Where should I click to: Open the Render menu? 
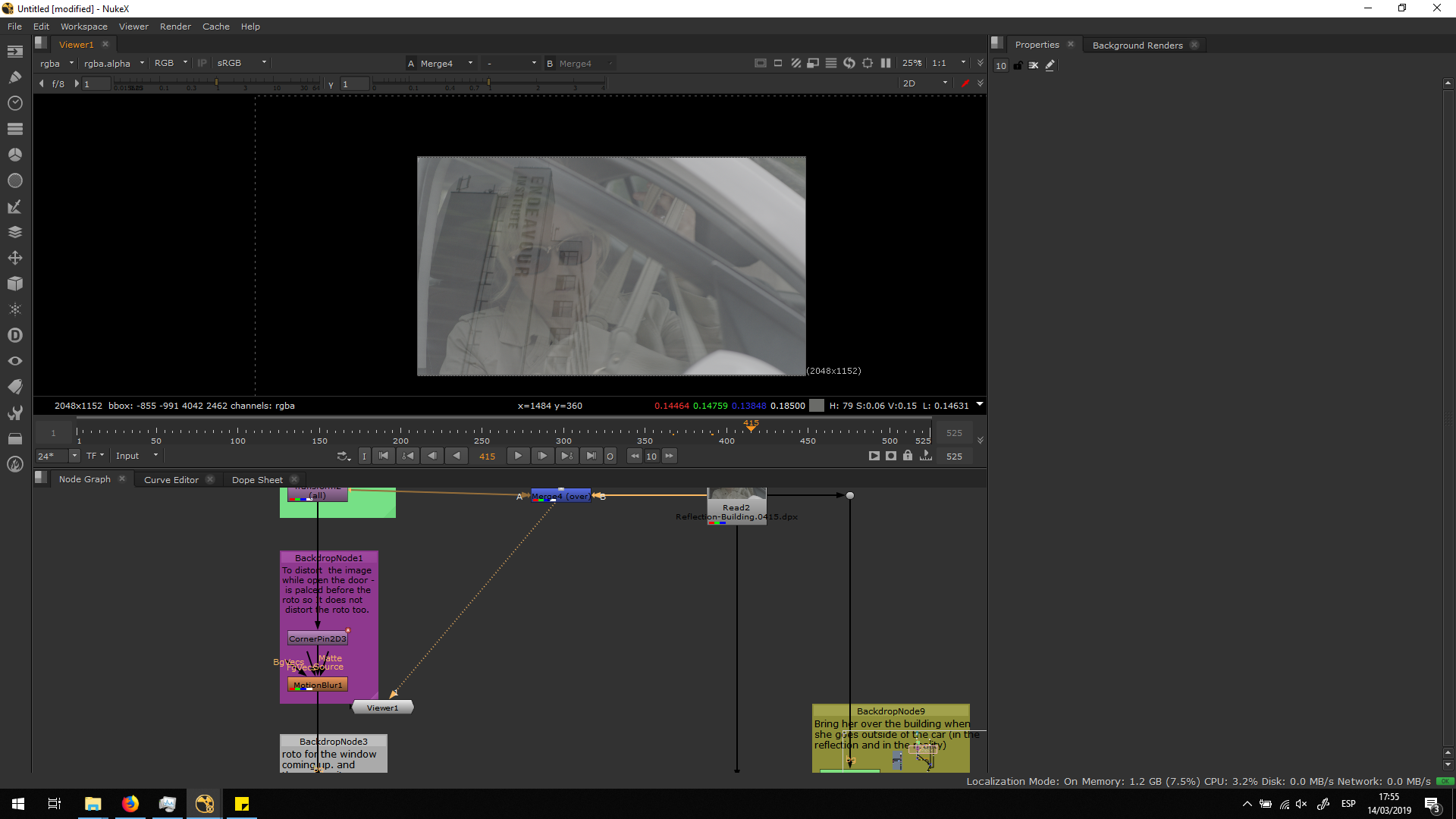175,27
